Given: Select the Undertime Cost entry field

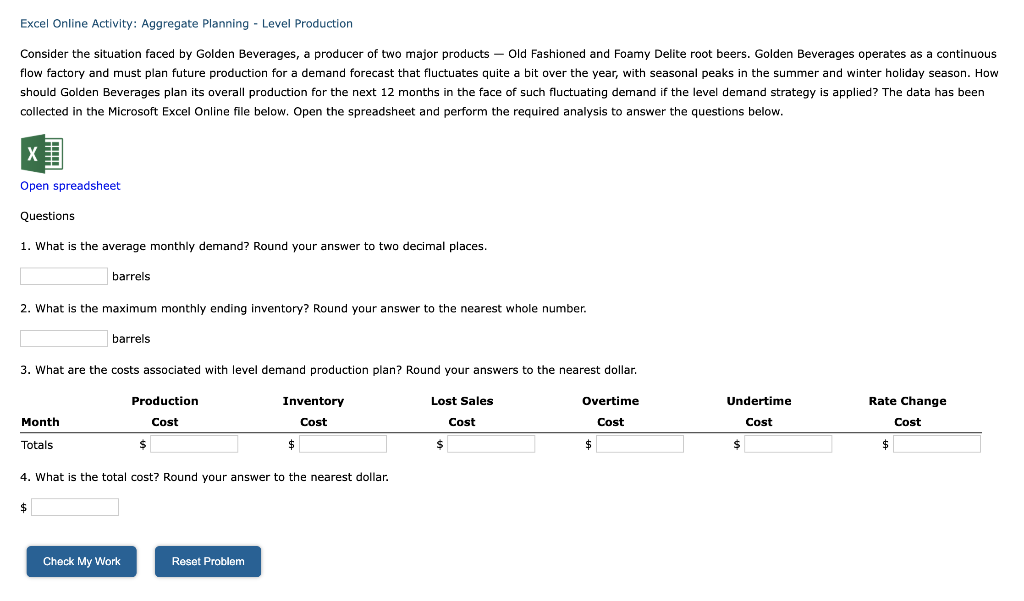Looking at the screenshot, I should (x=788, y=443).
